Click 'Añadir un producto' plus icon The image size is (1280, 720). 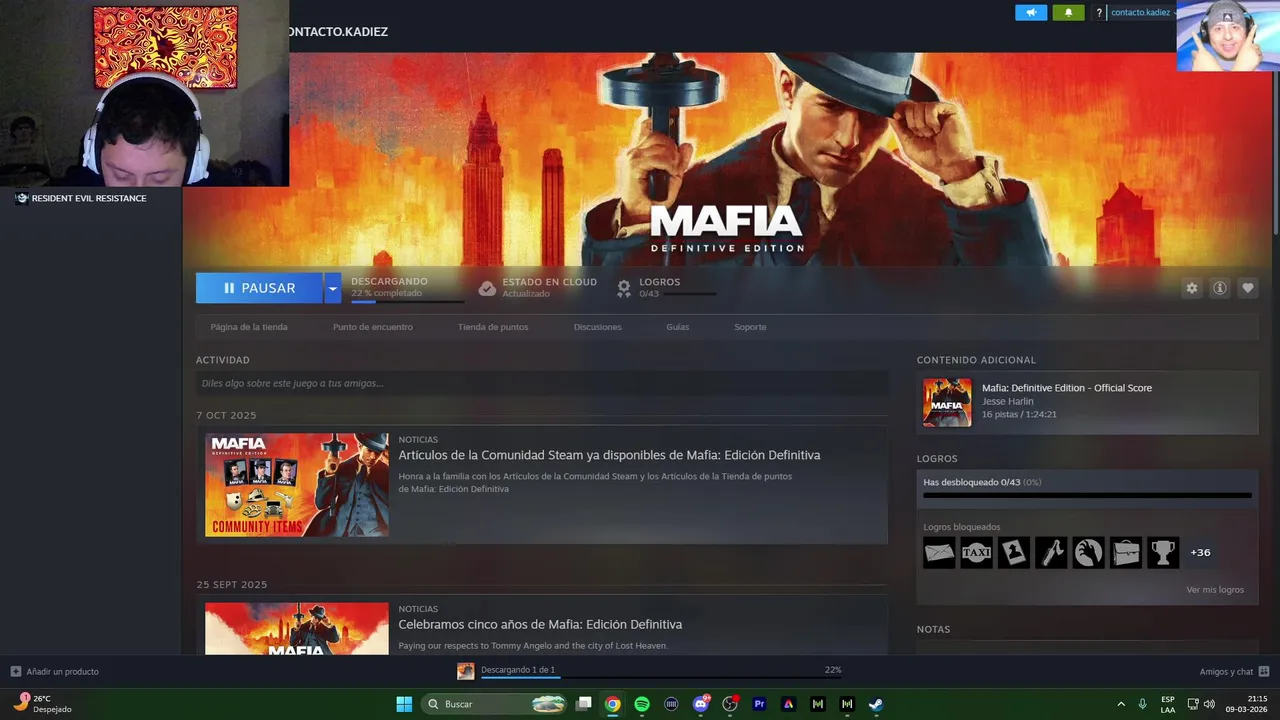coord(15,671)
